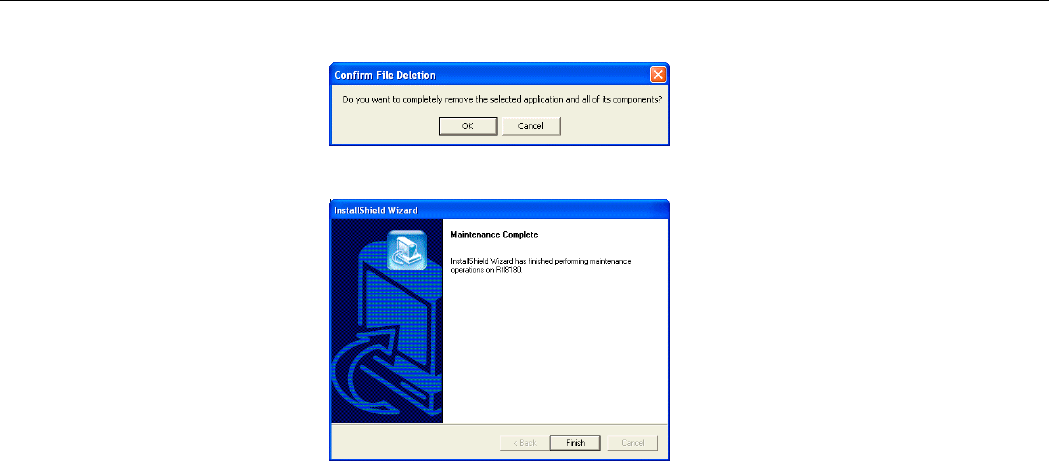Screen dimensions: 1049x461
Task: Click the disabled Cancel button in wizard
Action: pos(632,443)
